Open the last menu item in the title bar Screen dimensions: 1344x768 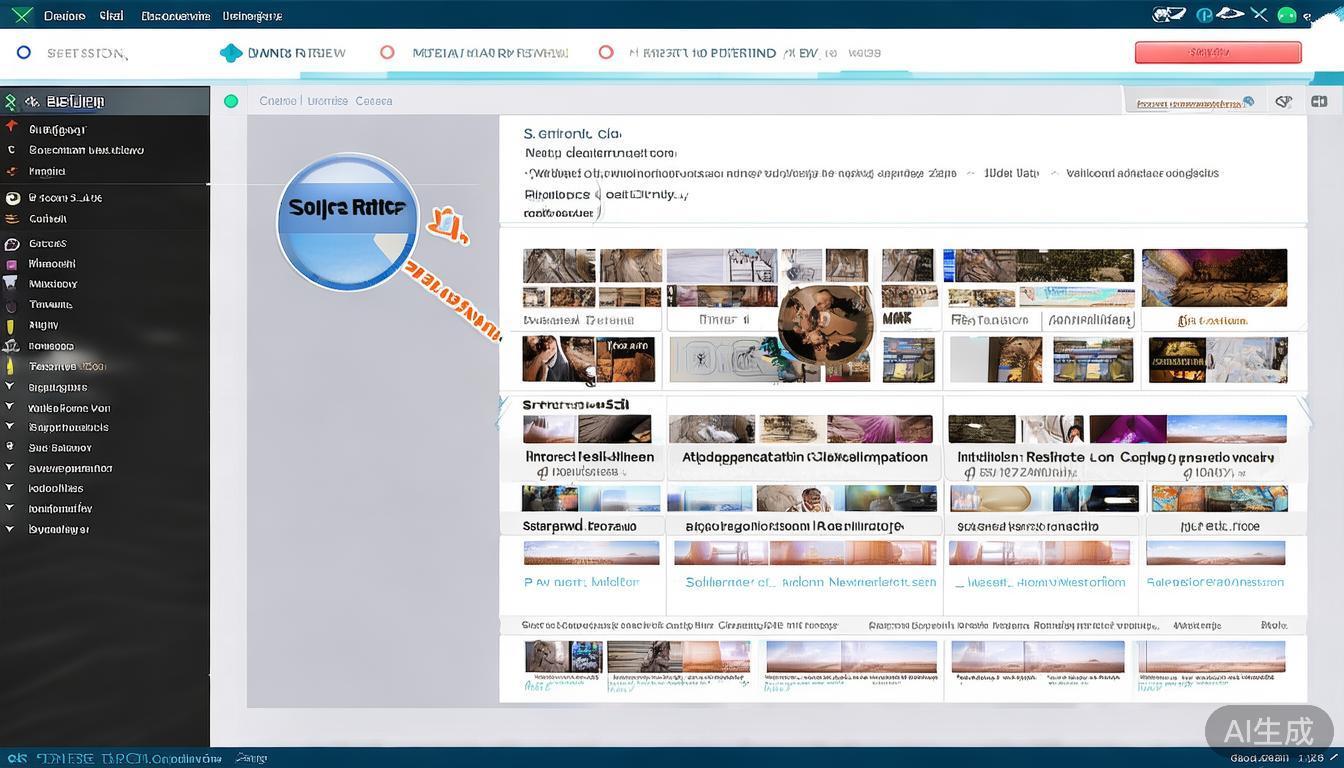pos(252,16)
